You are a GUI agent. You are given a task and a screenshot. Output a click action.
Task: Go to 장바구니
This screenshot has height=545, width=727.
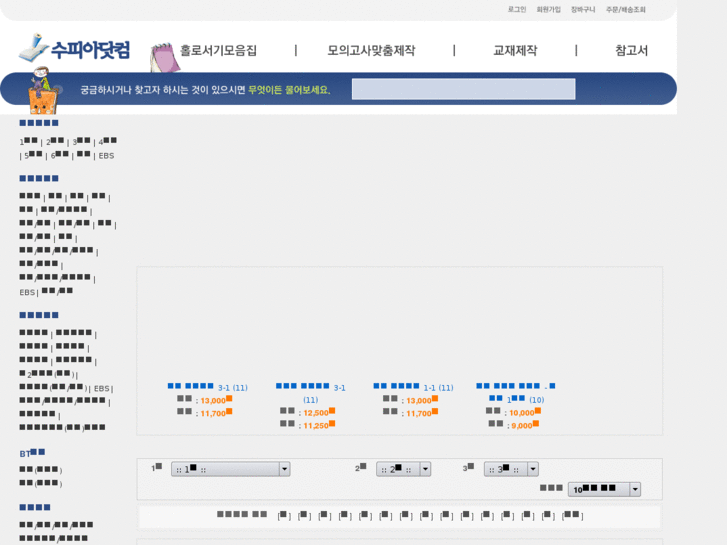point(583,9)
